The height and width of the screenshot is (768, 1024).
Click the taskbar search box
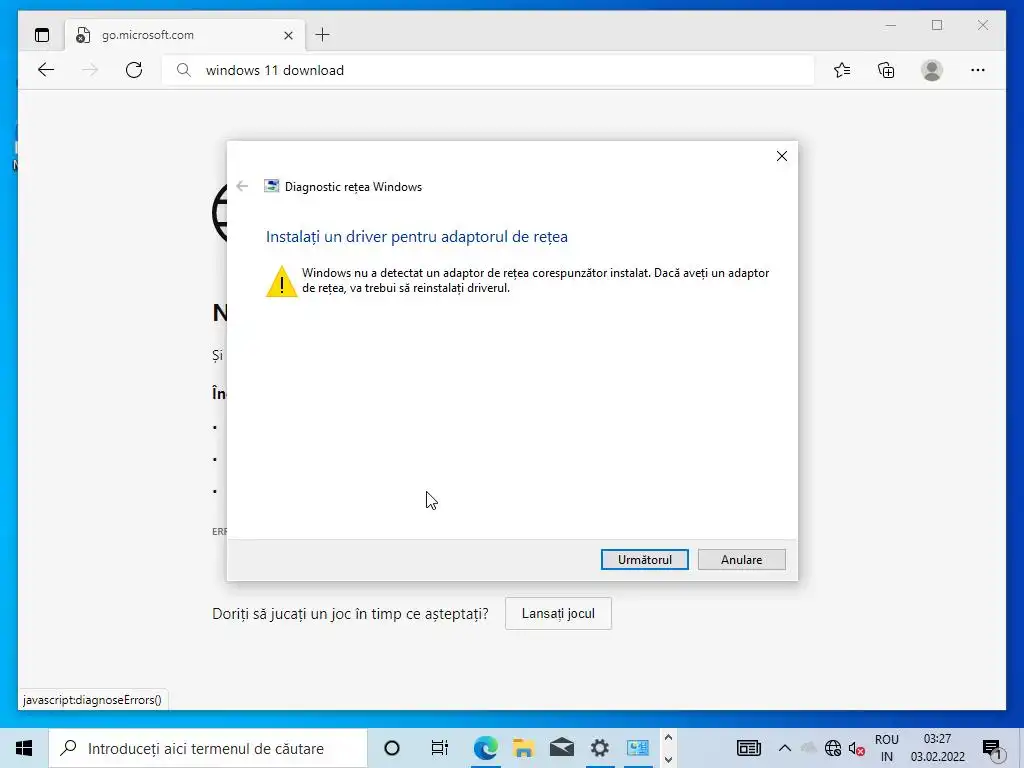(208, 748)
